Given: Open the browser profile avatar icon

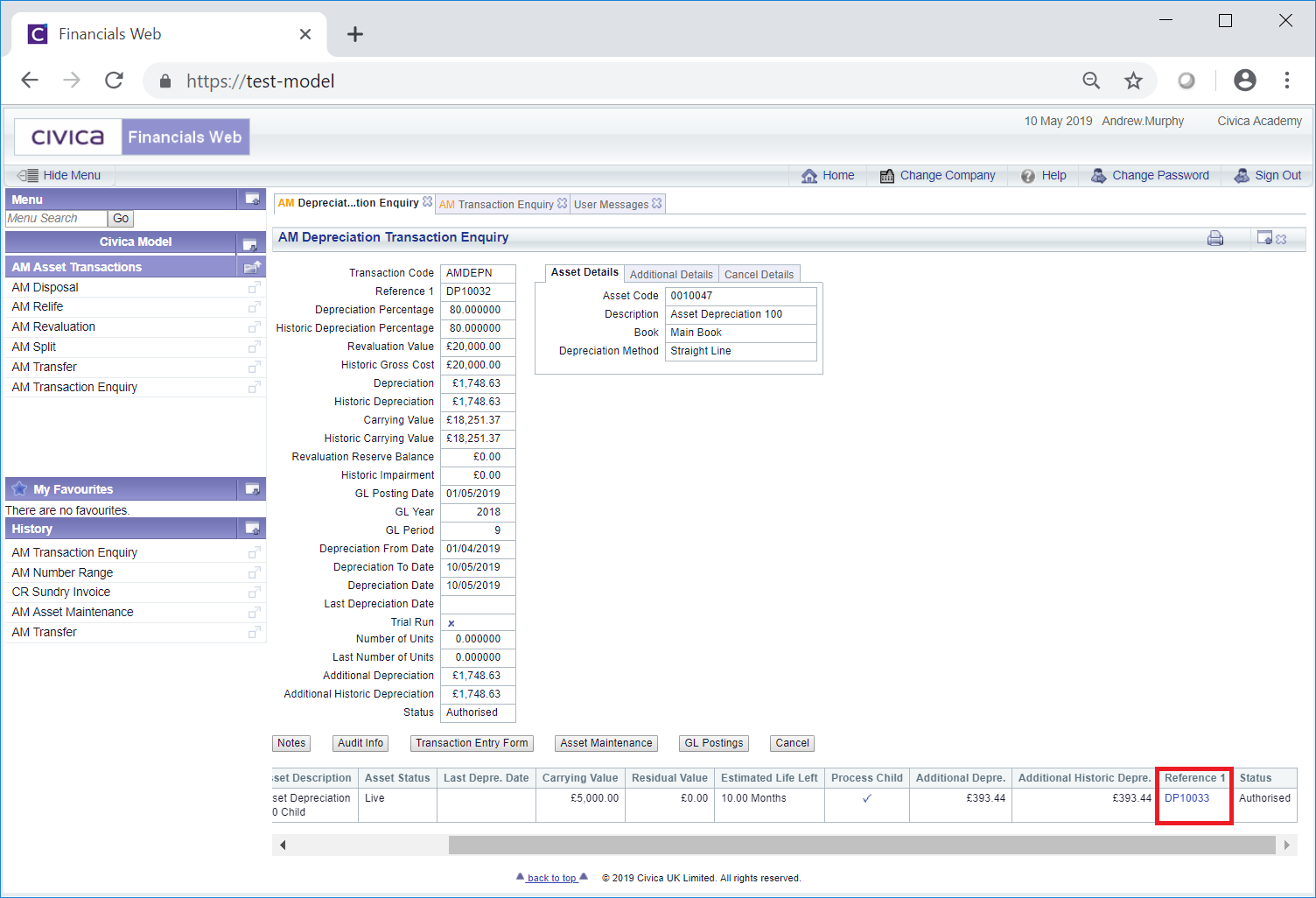Looking at the screenshot, I should pyautogui.click(x=1244, y=81).
